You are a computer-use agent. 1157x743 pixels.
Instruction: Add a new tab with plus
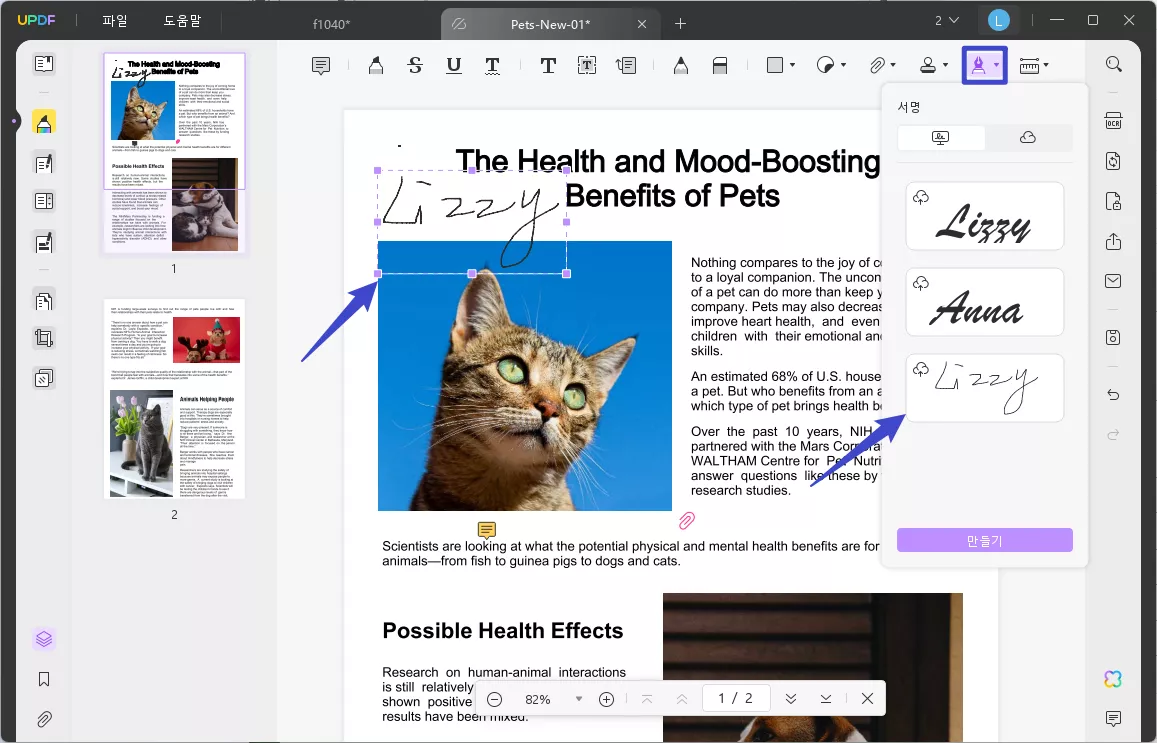coord(680,24)
